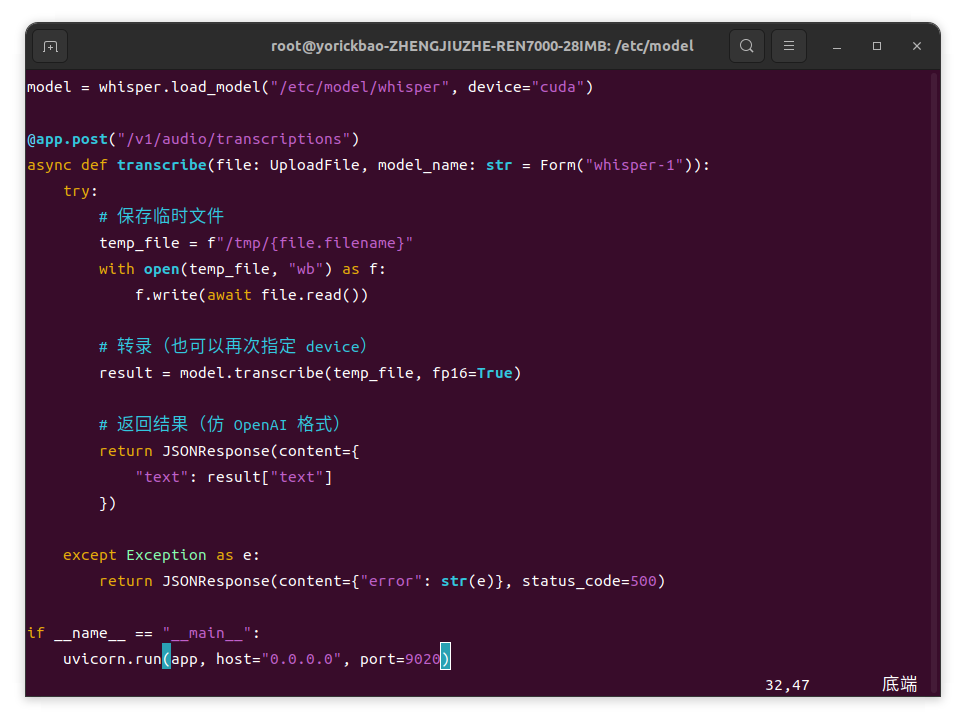The image size is (966, 725).
Task: Select the "/v1/audio/transcriptions" route string
Action: pyautogui.click(x=233, y=139)
